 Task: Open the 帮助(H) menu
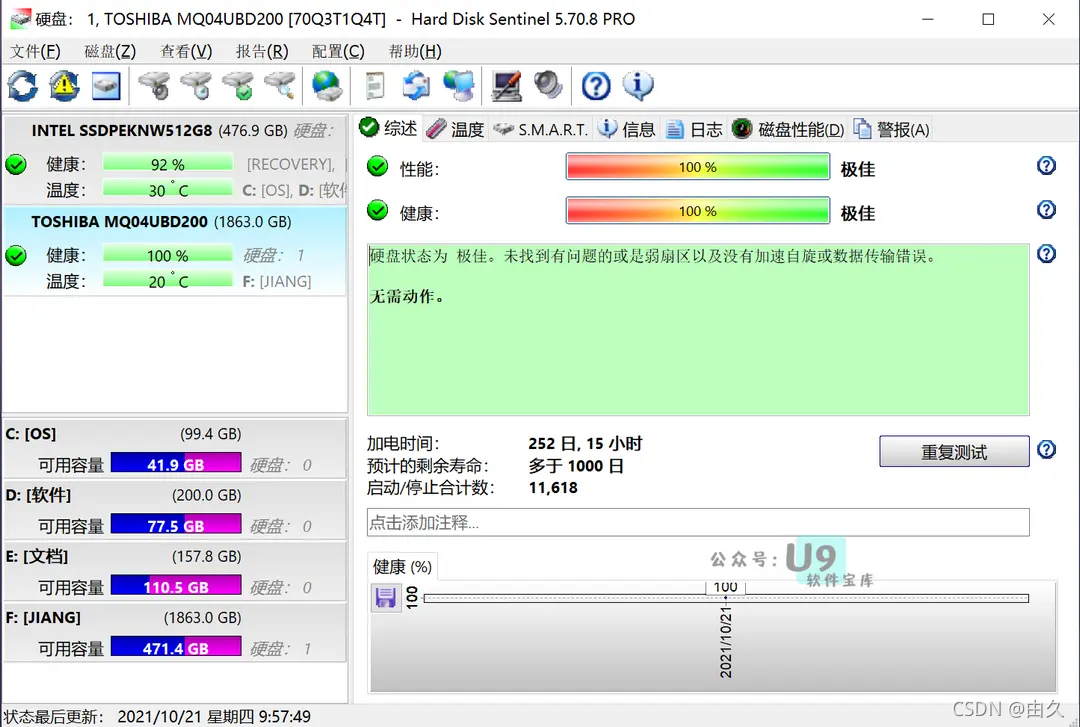tap(415, 52)
